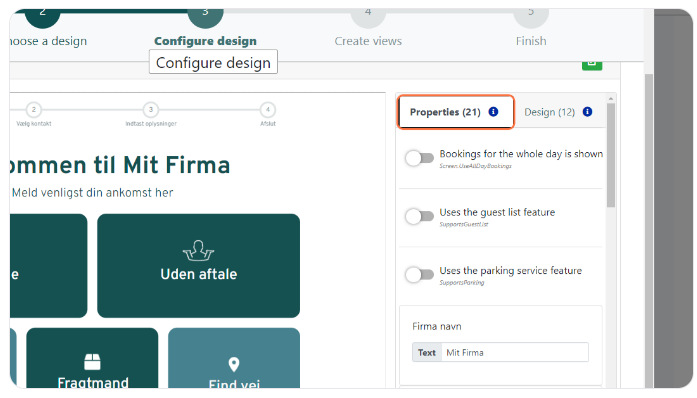Click preview step 2 Vælg kontakt circle

coord(34,109)
